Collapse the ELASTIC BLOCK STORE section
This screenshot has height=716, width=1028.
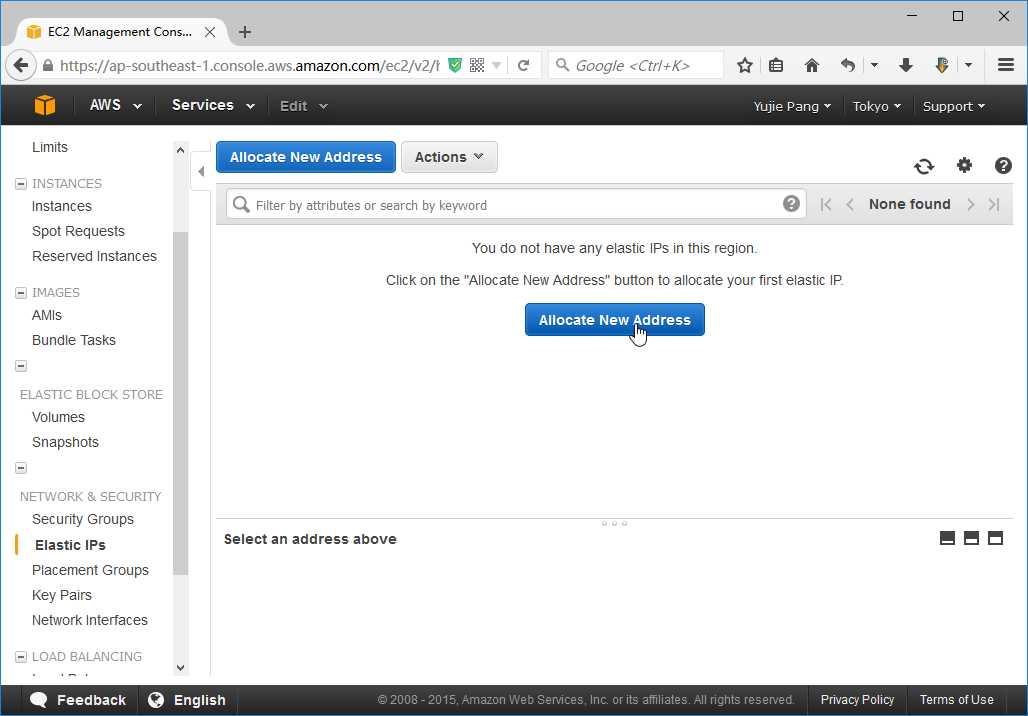tap(21, 366)
